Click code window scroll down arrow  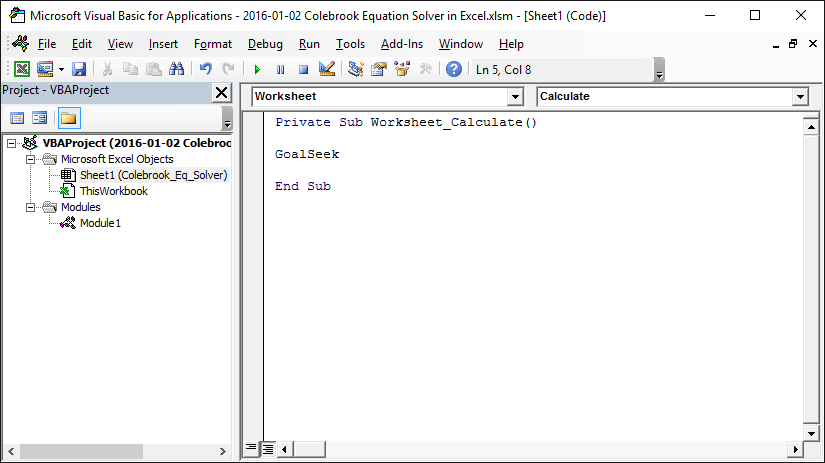pos(811,434)
